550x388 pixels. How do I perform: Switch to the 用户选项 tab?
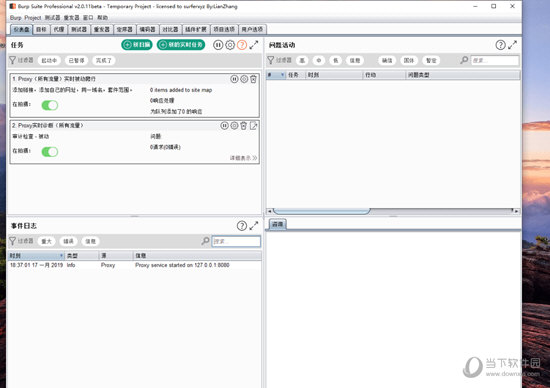click(x=252, y=29)
